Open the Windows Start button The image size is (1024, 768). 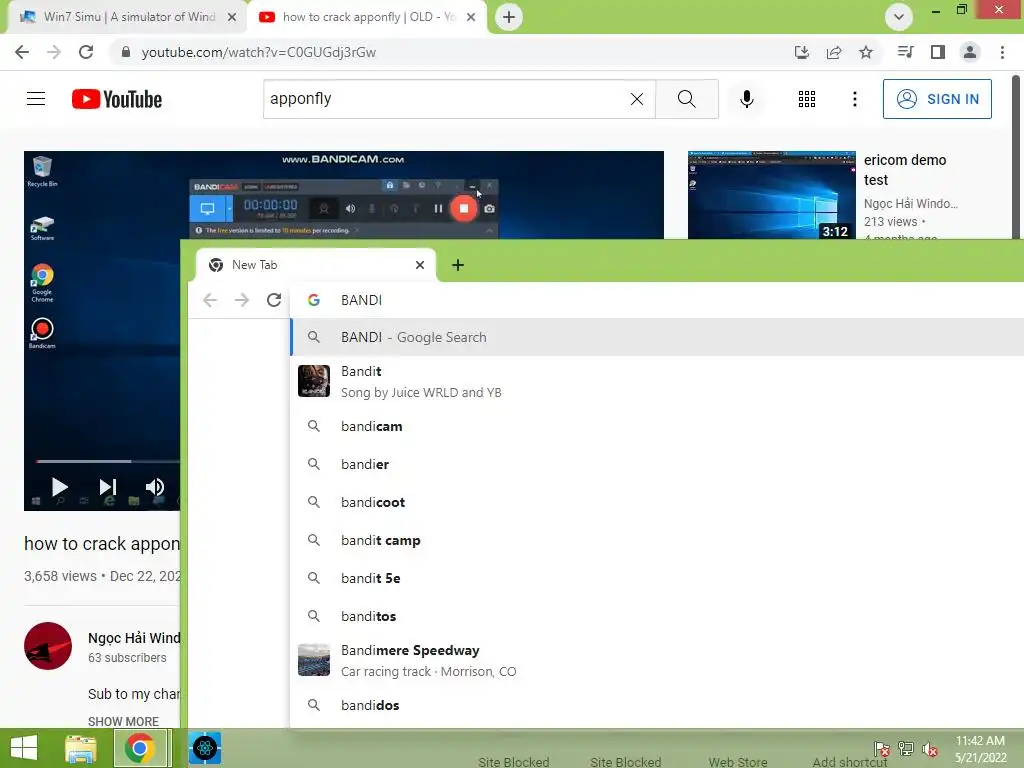(x=24, y=748)
